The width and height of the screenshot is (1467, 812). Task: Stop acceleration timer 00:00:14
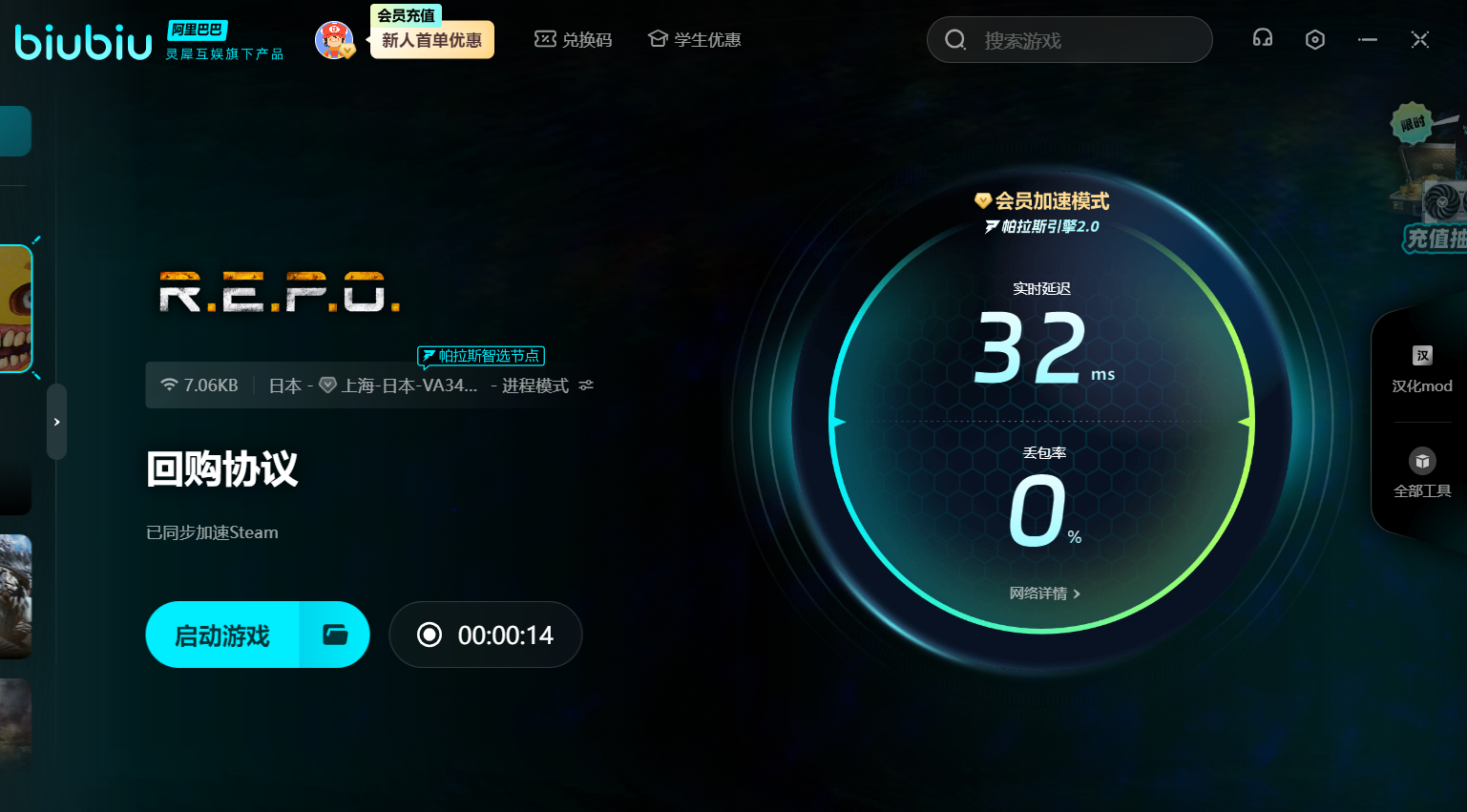(x=486, y=635)
